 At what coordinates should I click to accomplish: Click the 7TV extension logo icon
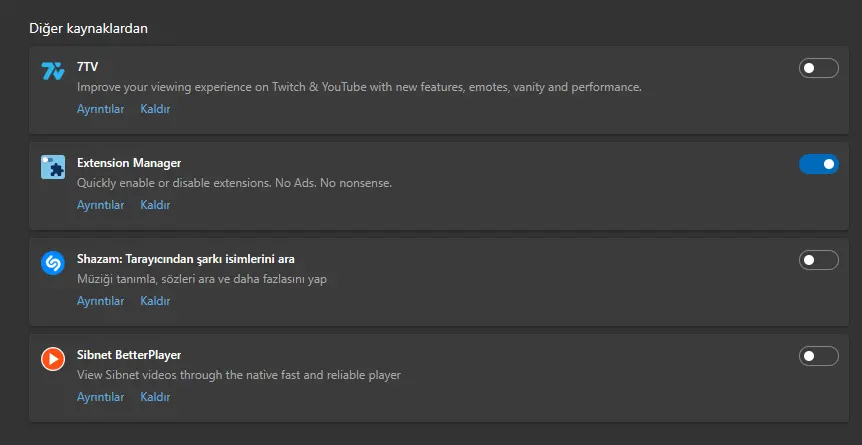53,71
